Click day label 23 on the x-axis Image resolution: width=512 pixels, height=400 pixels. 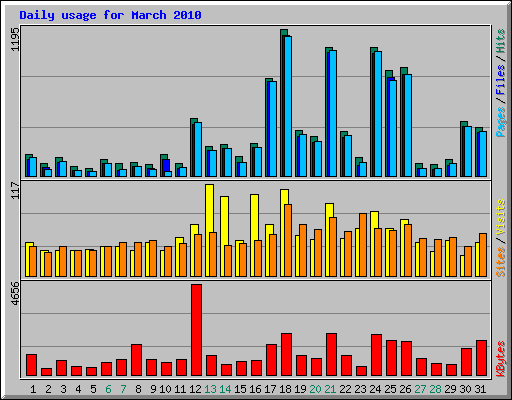click(x=360, y=389)
